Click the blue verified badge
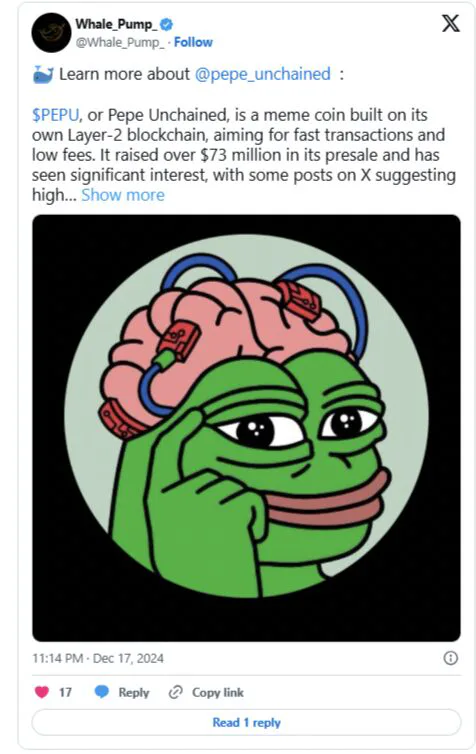 (166, 24)
